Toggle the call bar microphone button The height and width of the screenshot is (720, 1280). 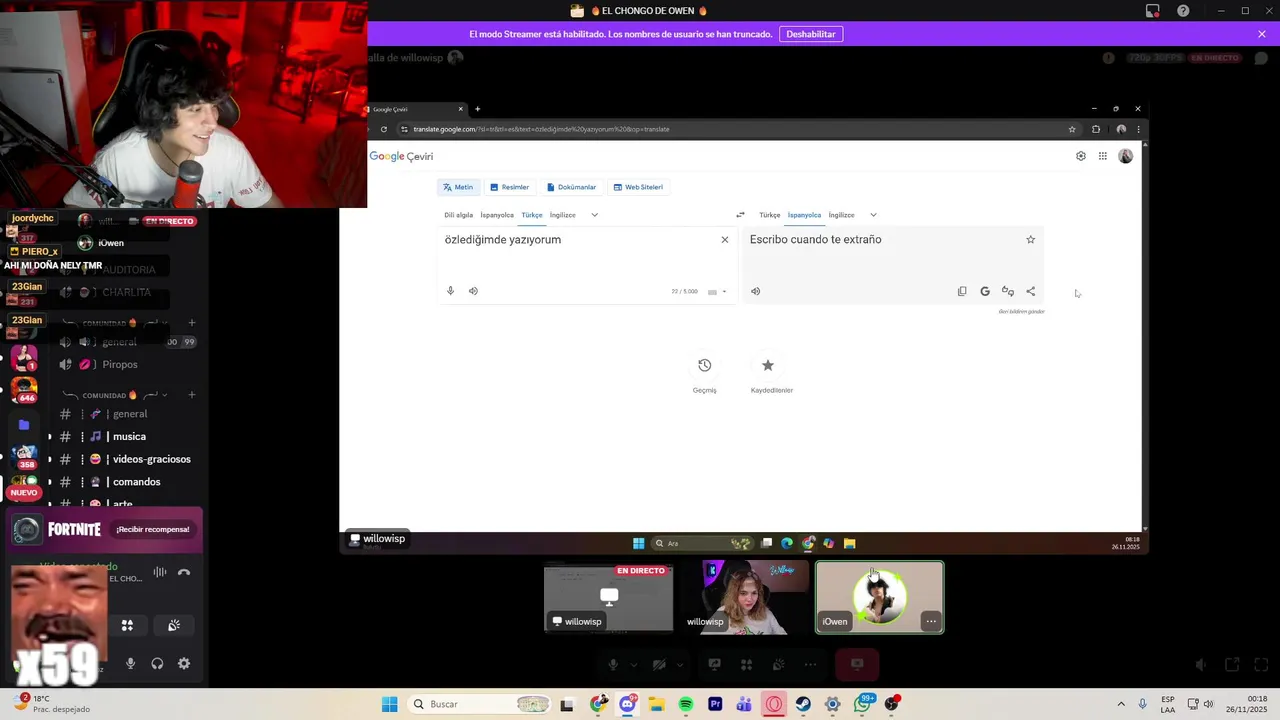pos(613,664)
